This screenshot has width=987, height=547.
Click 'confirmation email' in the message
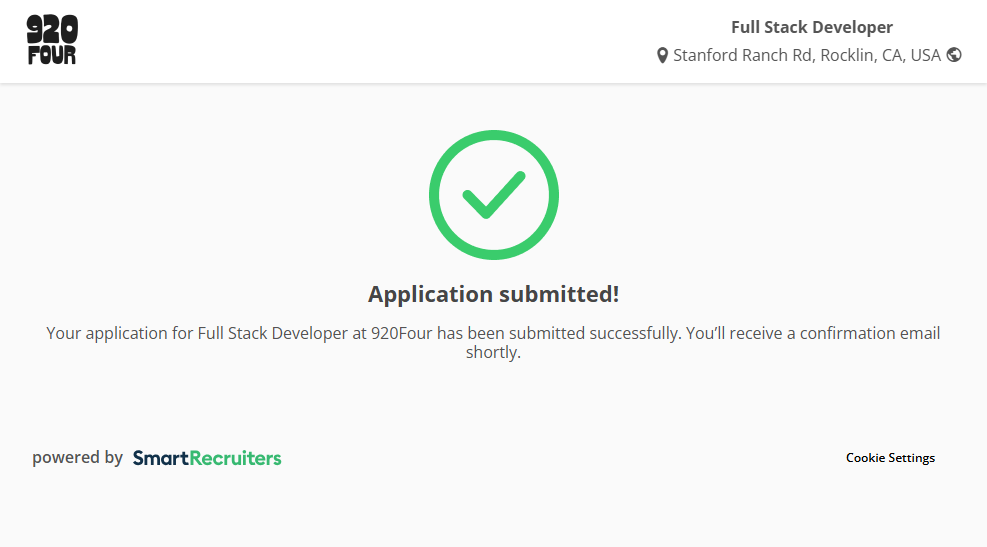(870, 333)
